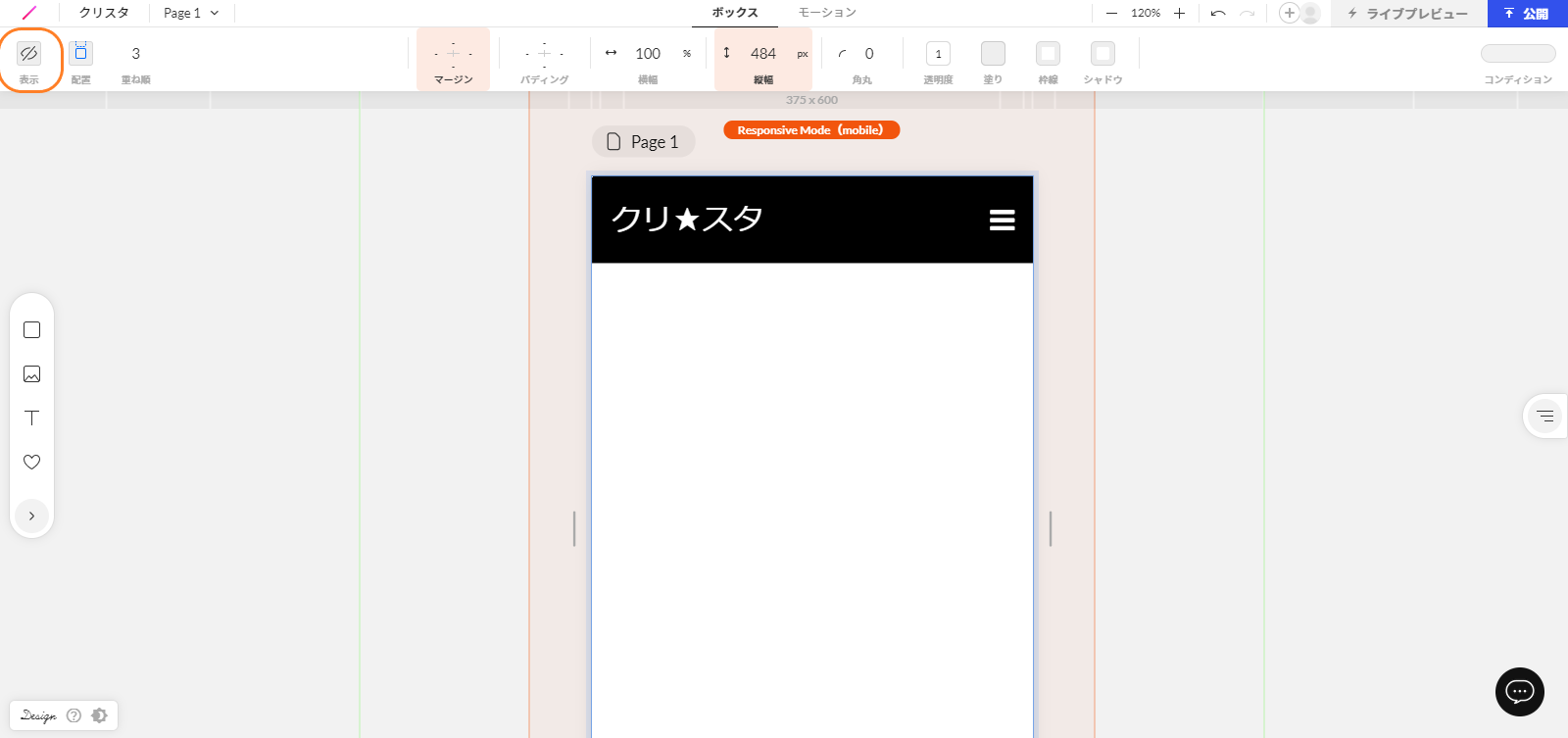Click the 角丸 corner radius value

[x=869, y=54]
